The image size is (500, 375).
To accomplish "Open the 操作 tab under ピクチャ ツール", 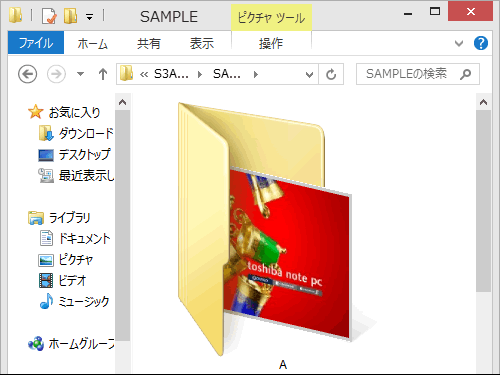I will pos(271,43).
